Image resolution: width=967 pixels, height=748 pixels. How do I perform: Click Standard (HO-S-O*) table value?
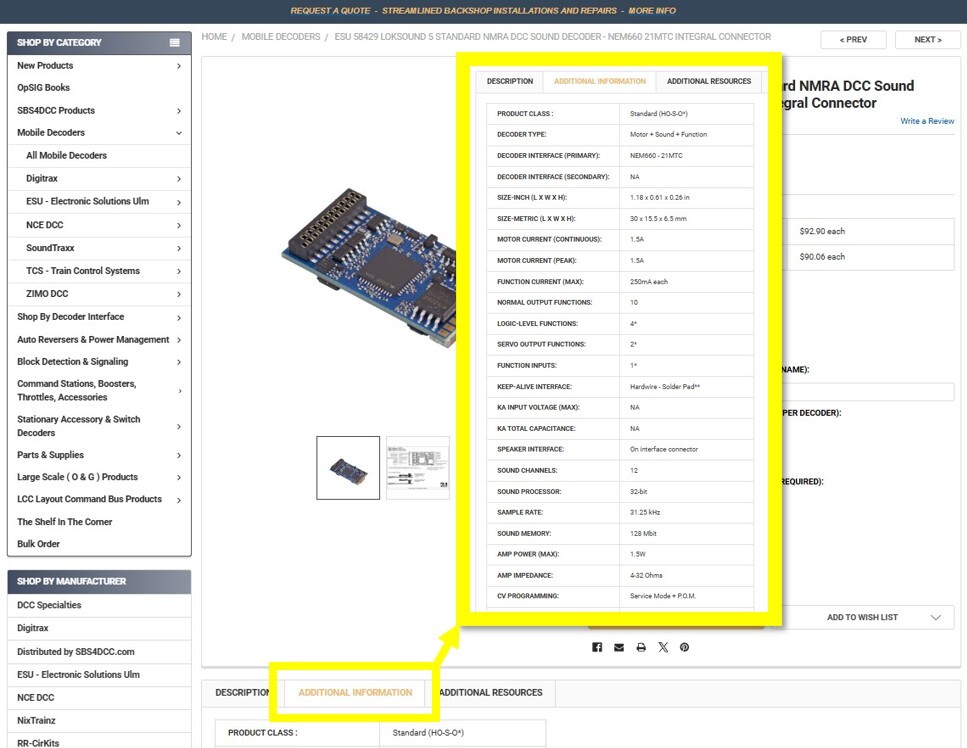click(x=428, y=733)
